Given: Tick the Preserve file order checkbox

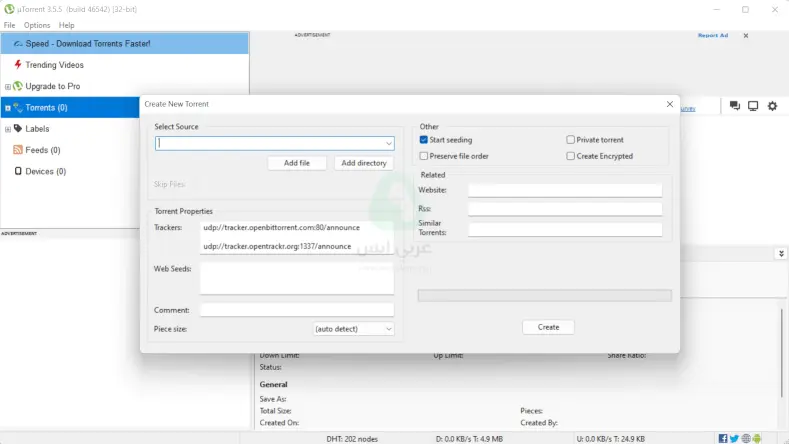Looking at the screenshot, I should [x=424, y=156].
